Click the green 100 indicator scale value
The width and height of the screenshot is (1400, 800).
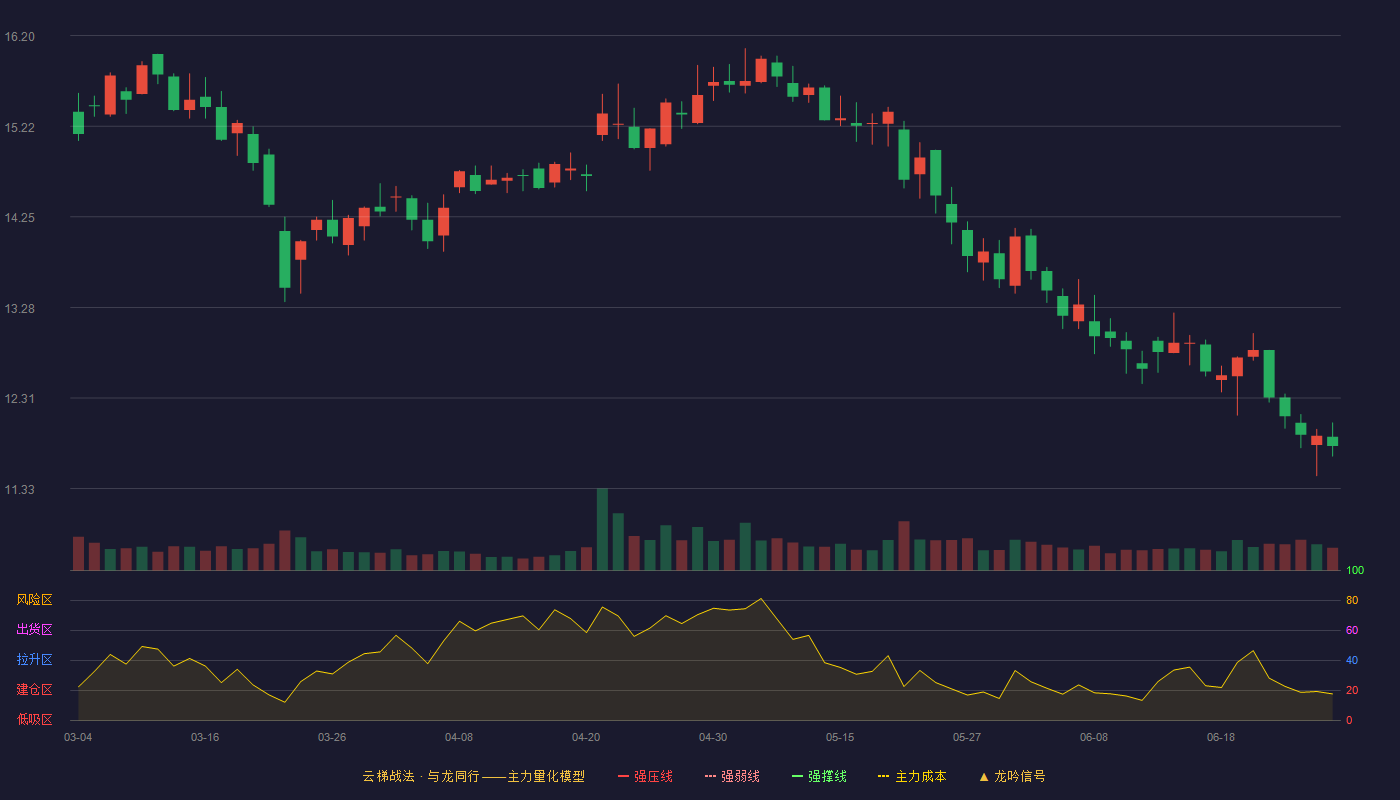[1354, 570]
